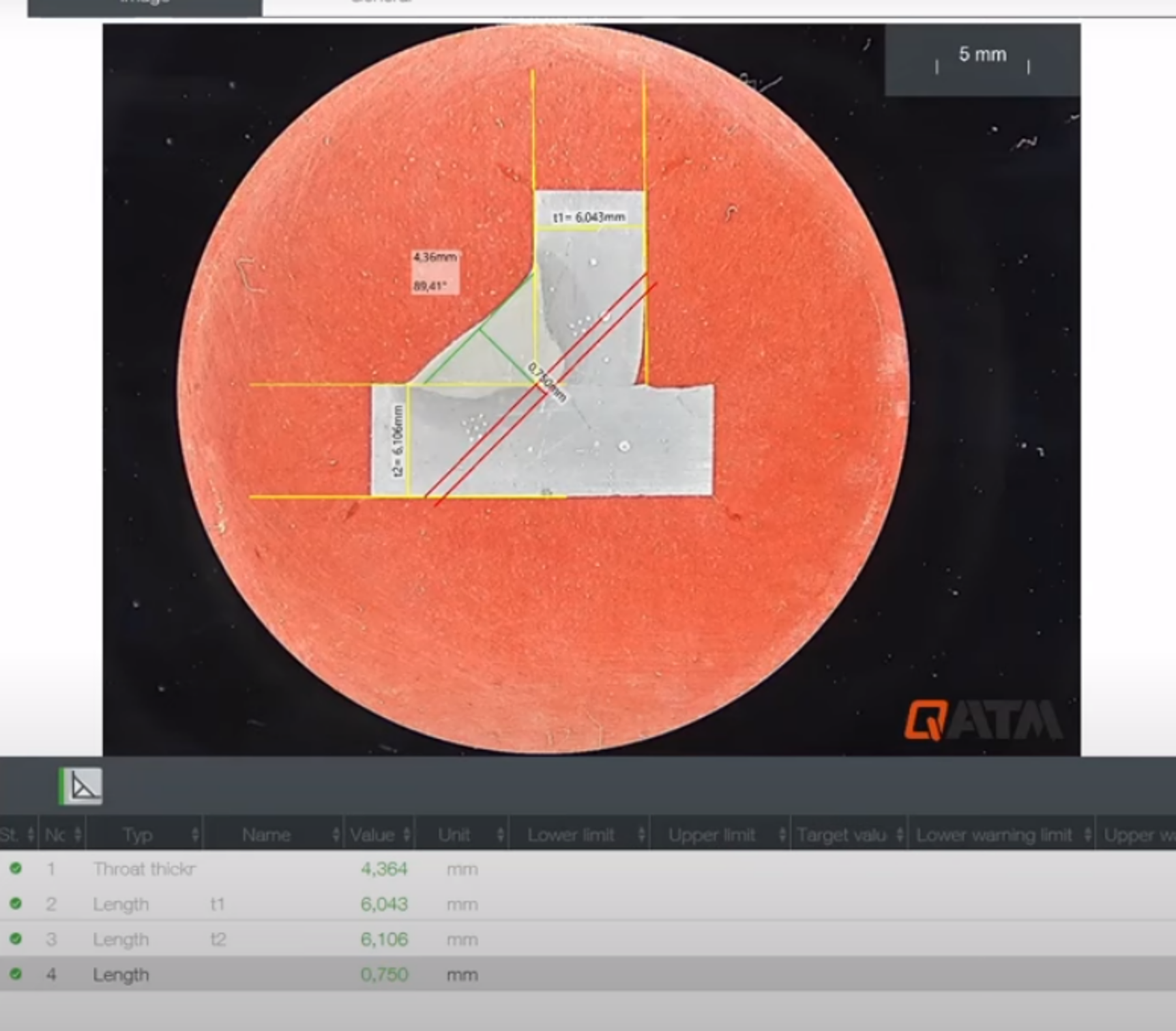Screen dimensions: 1176x1031
Task: Click sort arrows on the Name column
Action: 336,834
